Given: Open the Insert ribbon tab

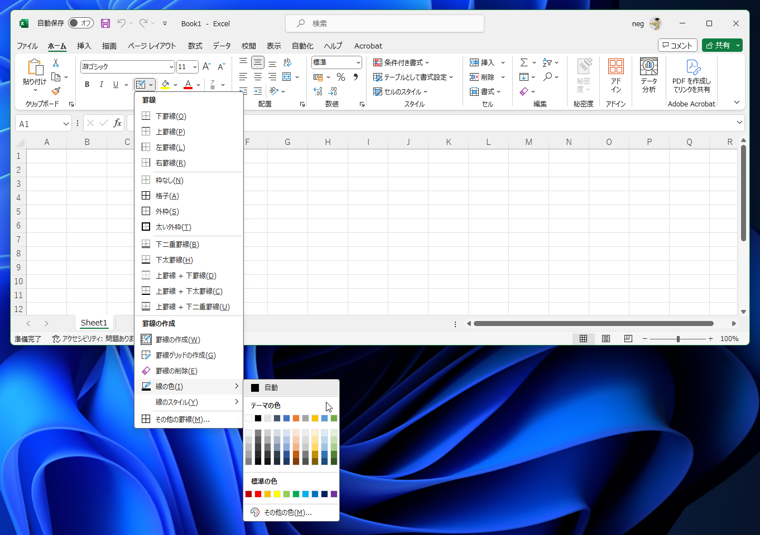Looking at the screenshot, I should pyautogui.click(x=84, y=46).
